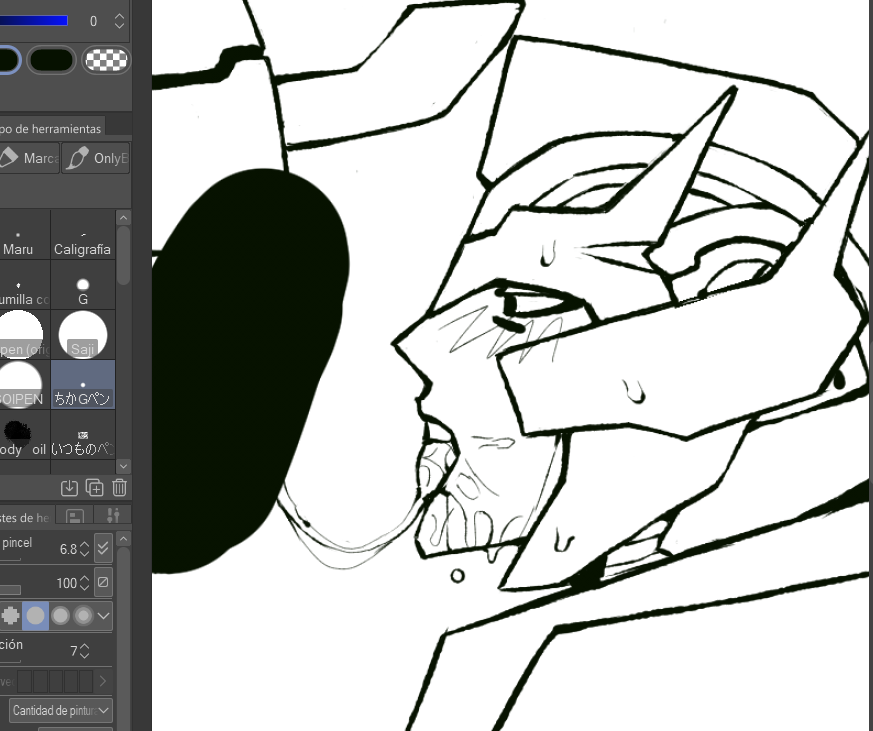Select the strong anti-aliasing option
The width and height of the screenshot is (873, 731).
pyautogui.click(x=84, y=616)
